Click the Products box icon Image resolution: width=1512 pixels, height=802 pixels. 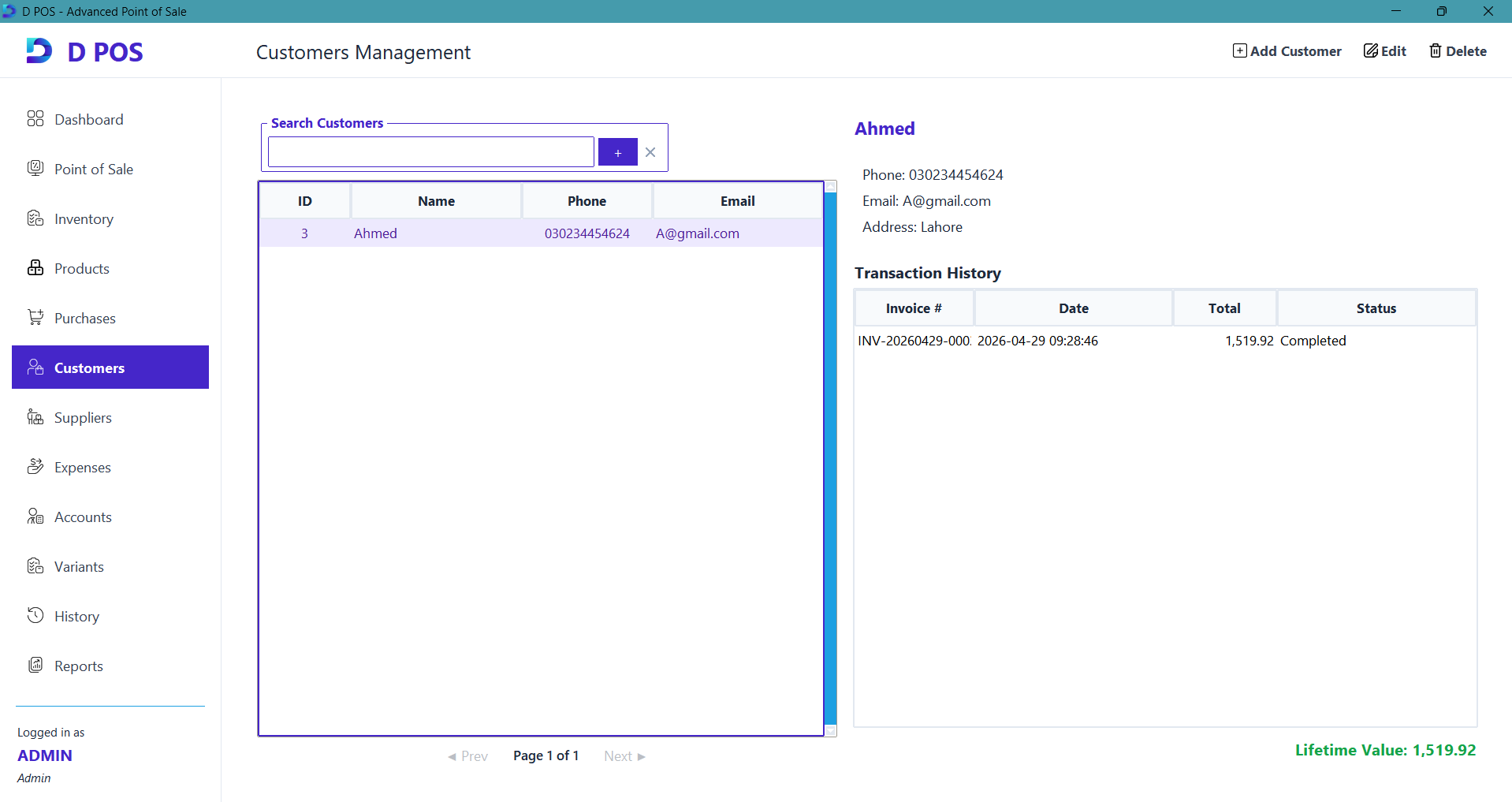(35, 267)
